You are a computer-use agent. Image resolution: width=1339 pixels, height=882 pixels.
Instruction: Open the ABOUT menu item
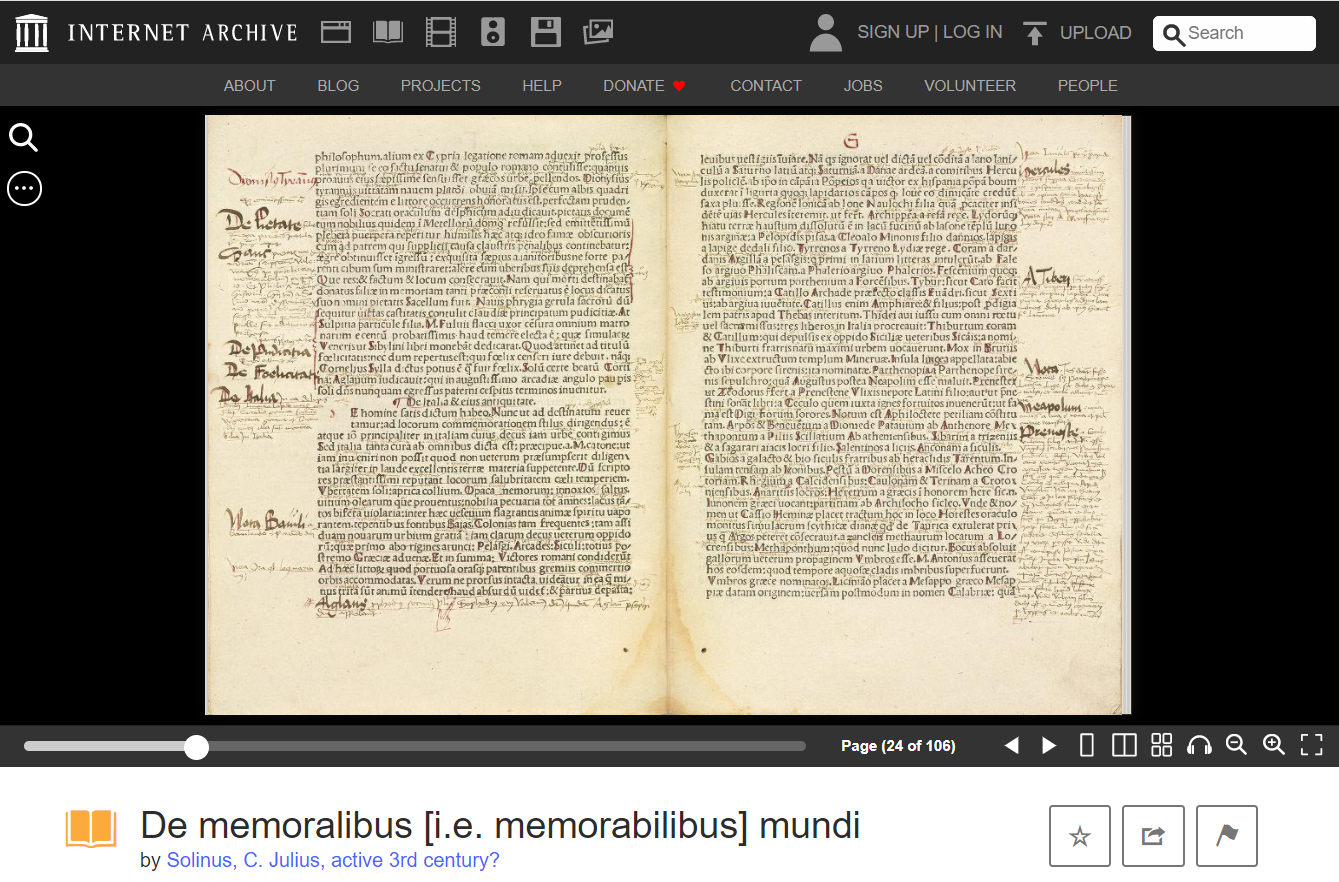pos(249,86)
